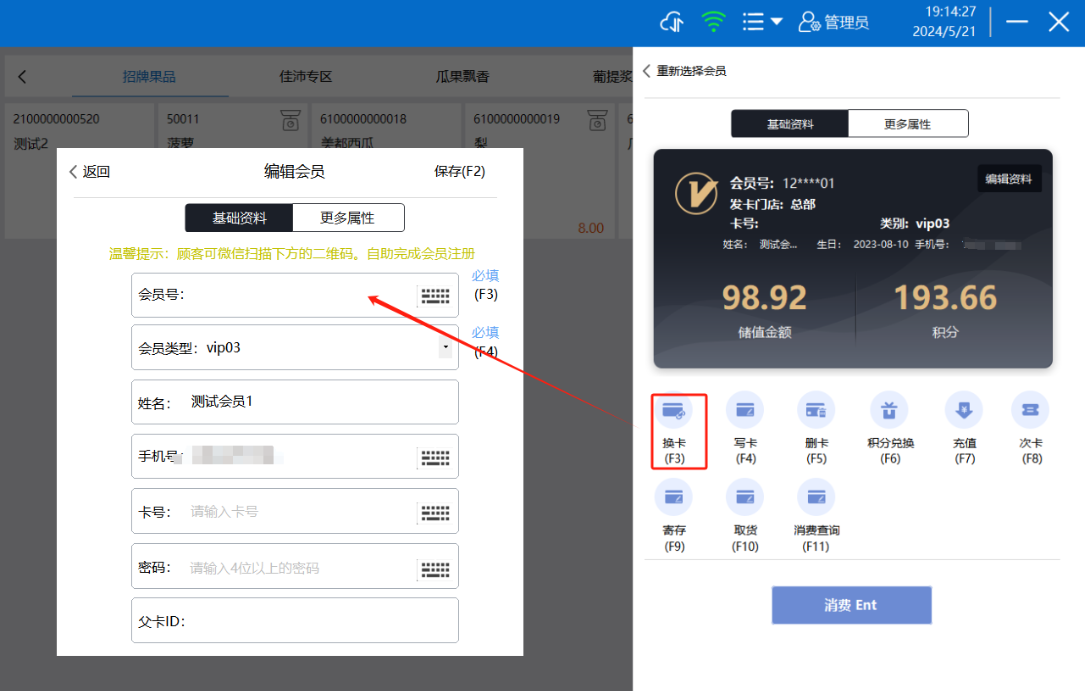Open keyboard icon in 密码 field
This screenshot has width=1085, height=691.
click(x=436, y=569)
